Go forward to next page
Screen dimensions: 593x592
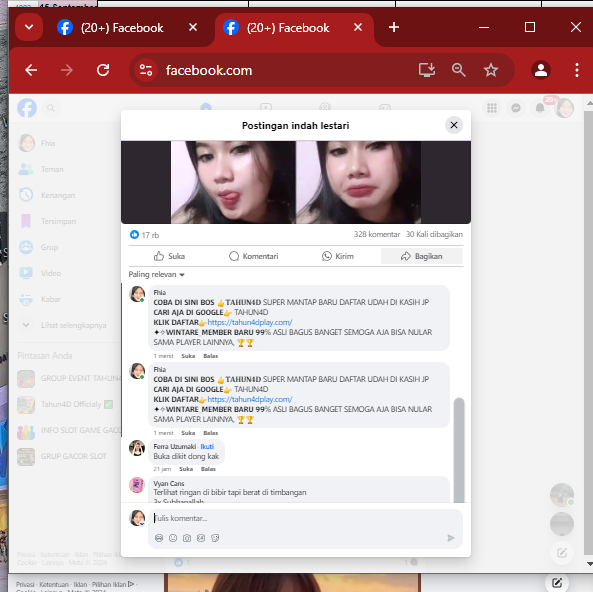pos(67,70)
